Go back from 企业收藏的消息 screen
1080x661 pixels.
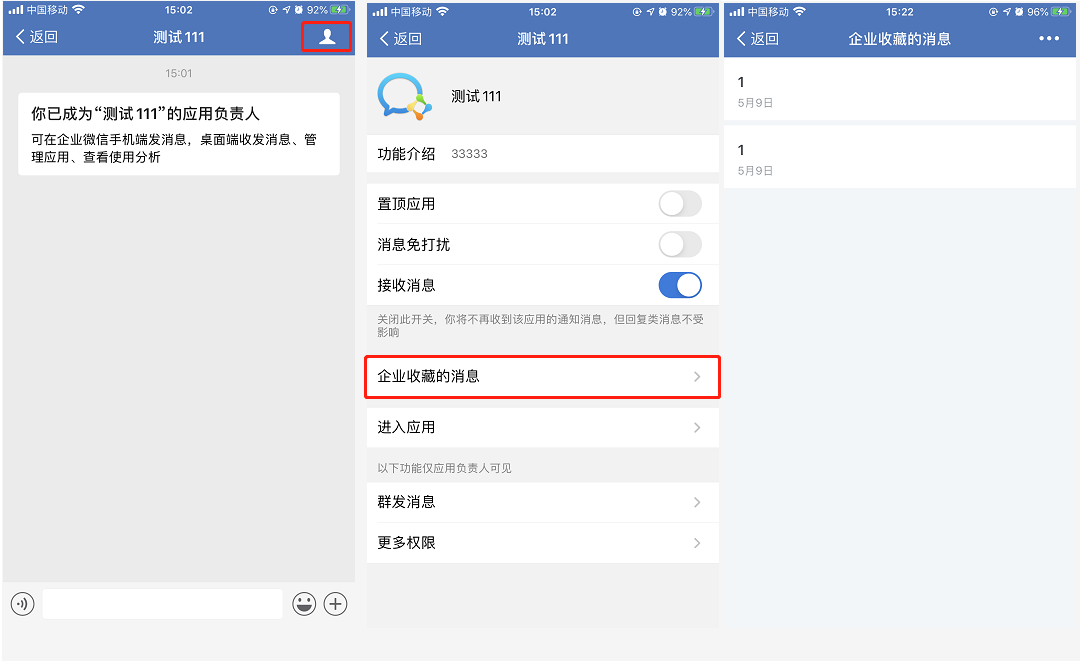point(758,39)
